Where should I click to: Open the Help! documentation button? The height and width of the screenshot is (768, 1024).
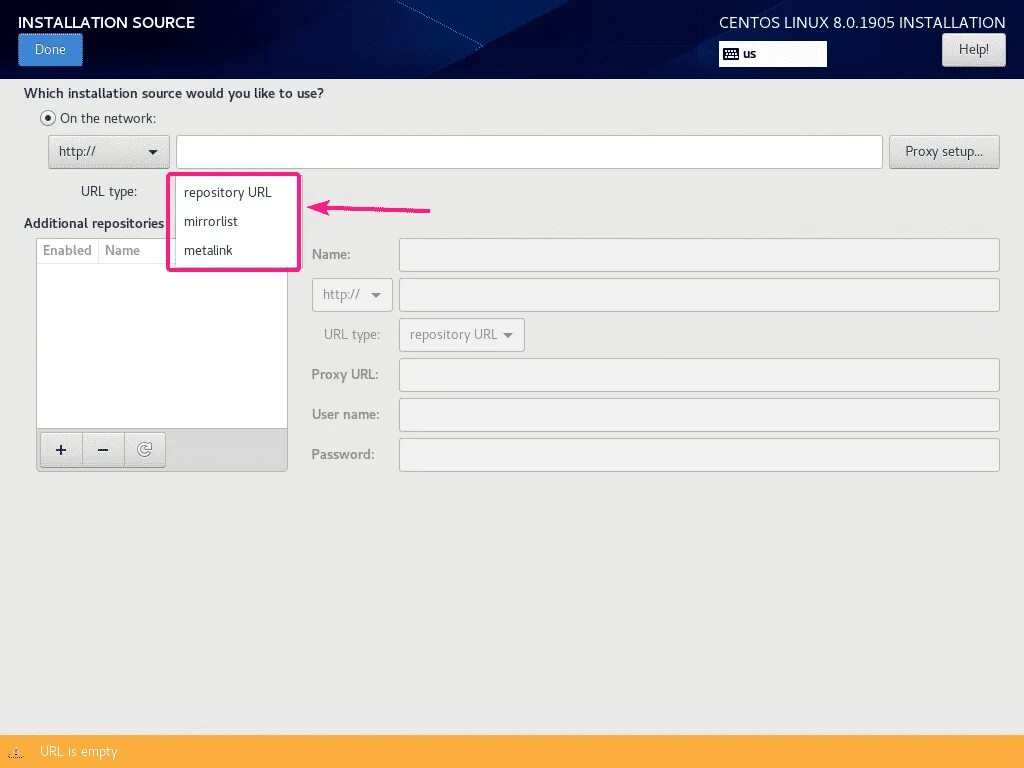coord(973,50)
